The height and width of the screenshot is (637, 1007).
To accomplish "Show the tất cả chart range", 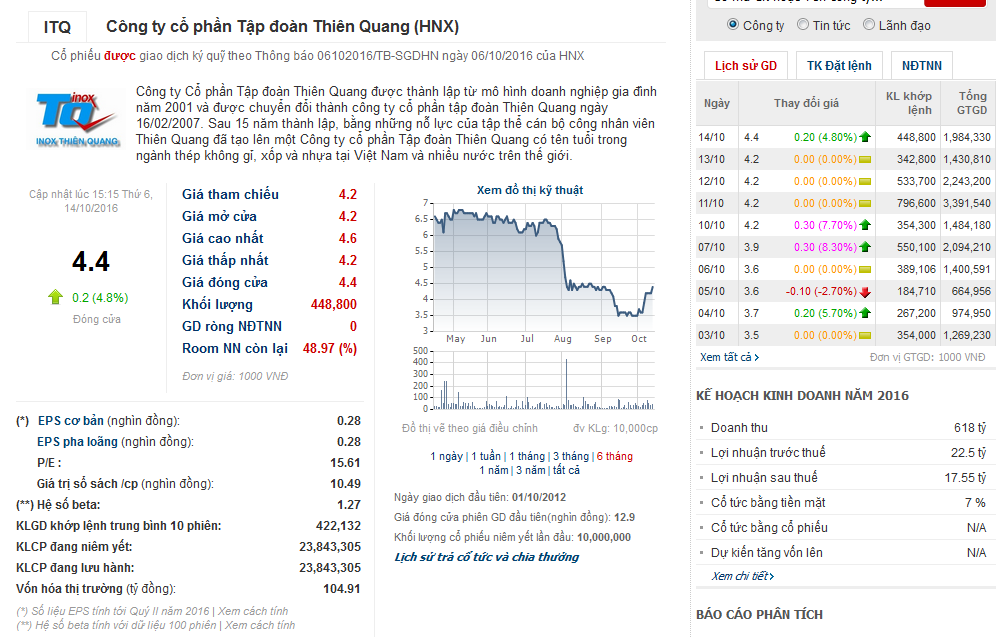I will coord(566,470).
